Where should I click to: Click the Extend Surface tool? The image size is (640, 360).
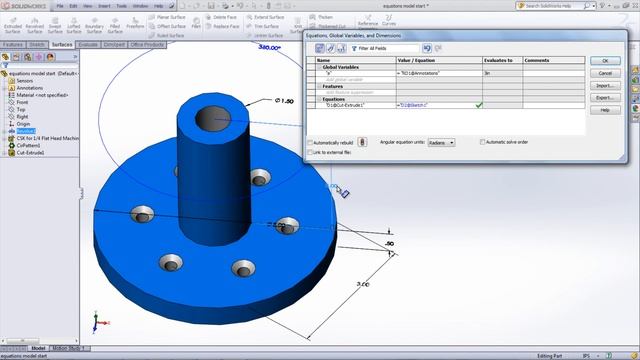[265, 17]
